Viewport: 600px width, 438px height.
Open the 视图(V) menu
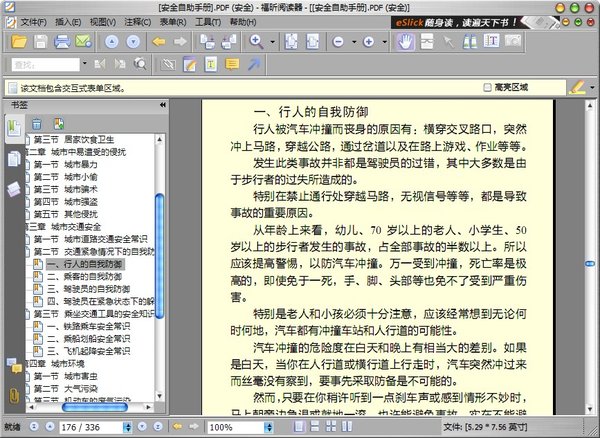(103, 22)
